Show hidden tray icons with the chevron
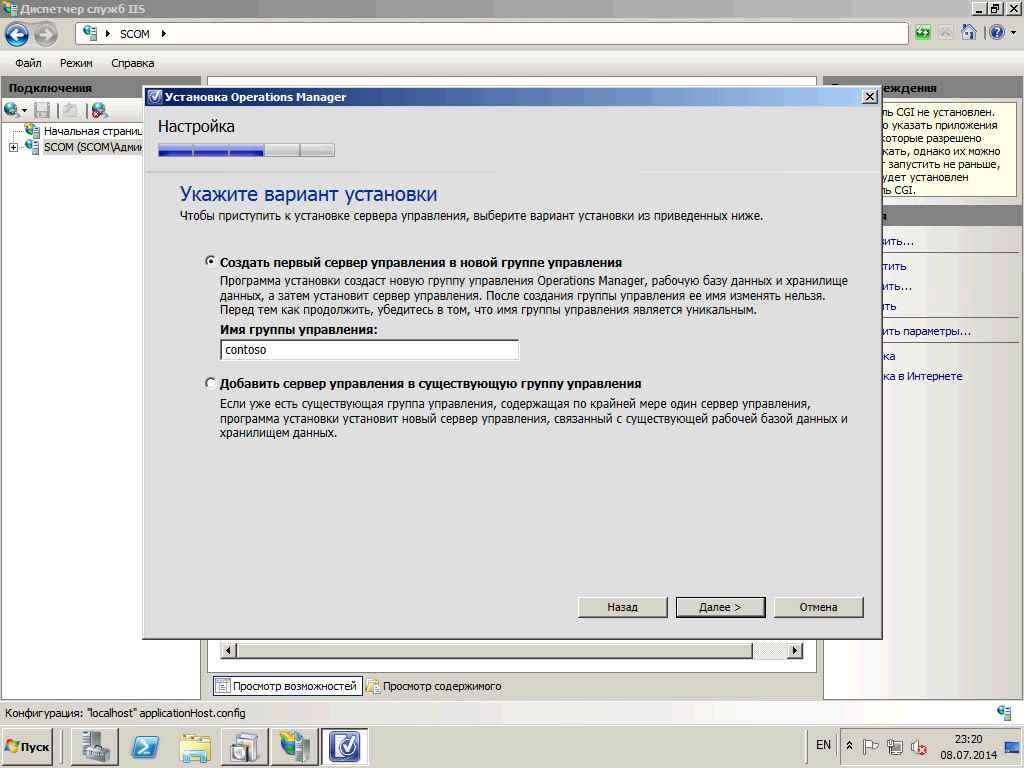The height and width of the screenshot is (768, 1024). pos(849,745)
